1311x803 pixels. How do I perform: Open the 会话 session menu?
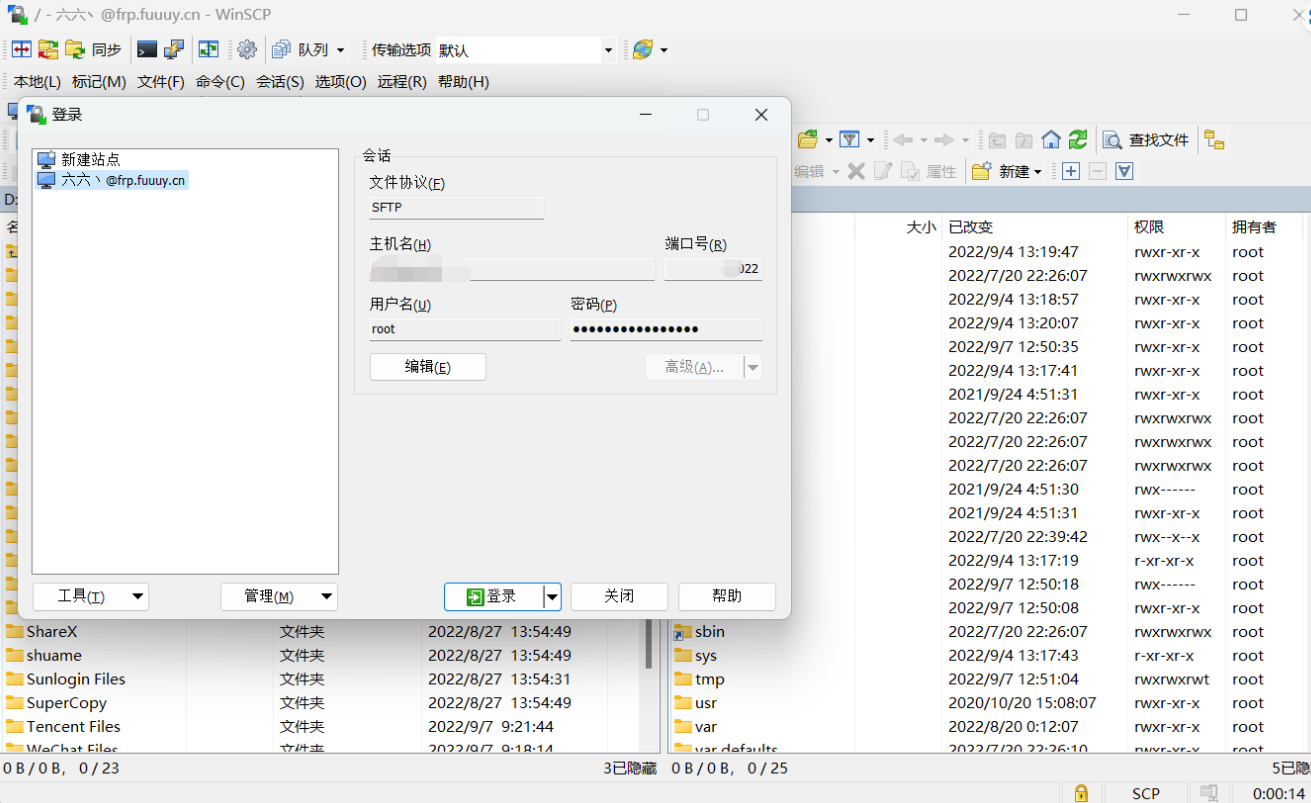(280, 82)
